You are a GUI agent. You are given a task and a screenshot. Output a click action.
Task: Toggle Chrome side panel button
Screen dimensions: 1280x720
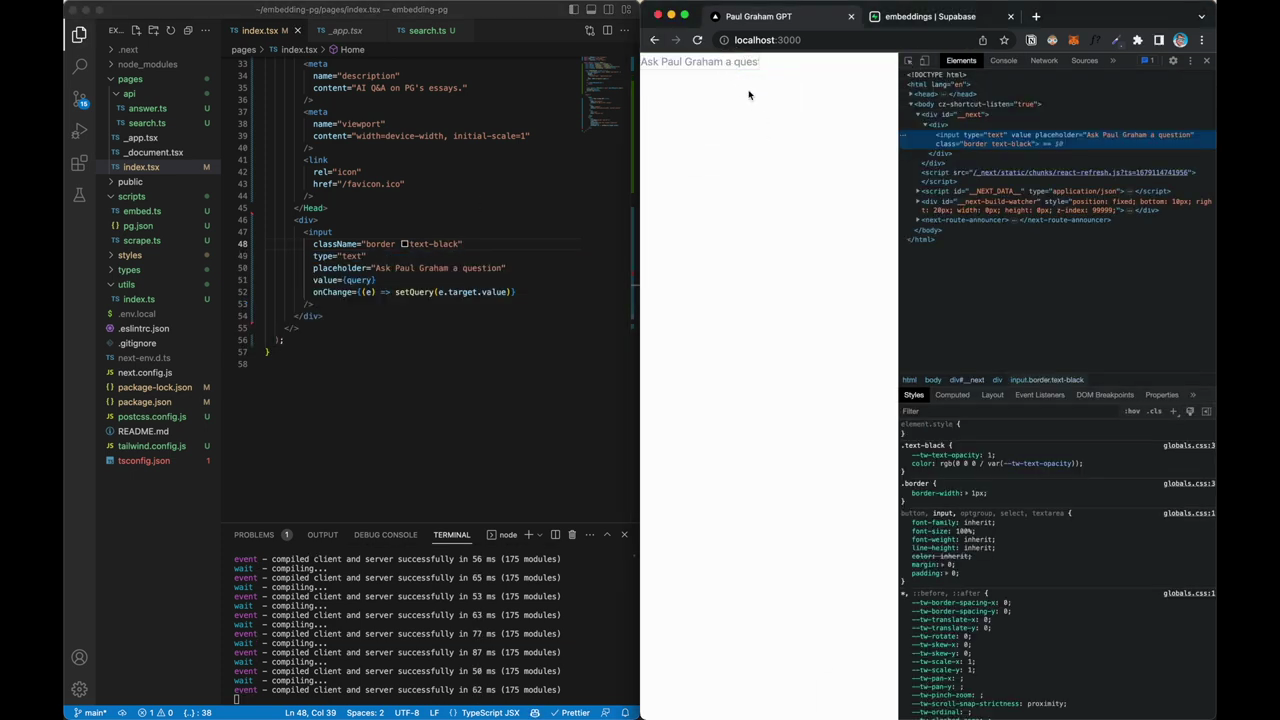point(1159,40)
